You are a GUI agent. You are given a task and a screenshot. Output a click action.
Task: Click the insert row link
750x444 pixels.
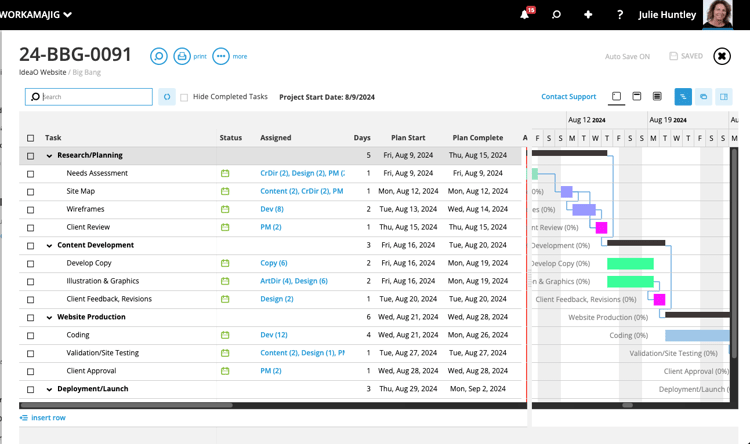point(47,418)
